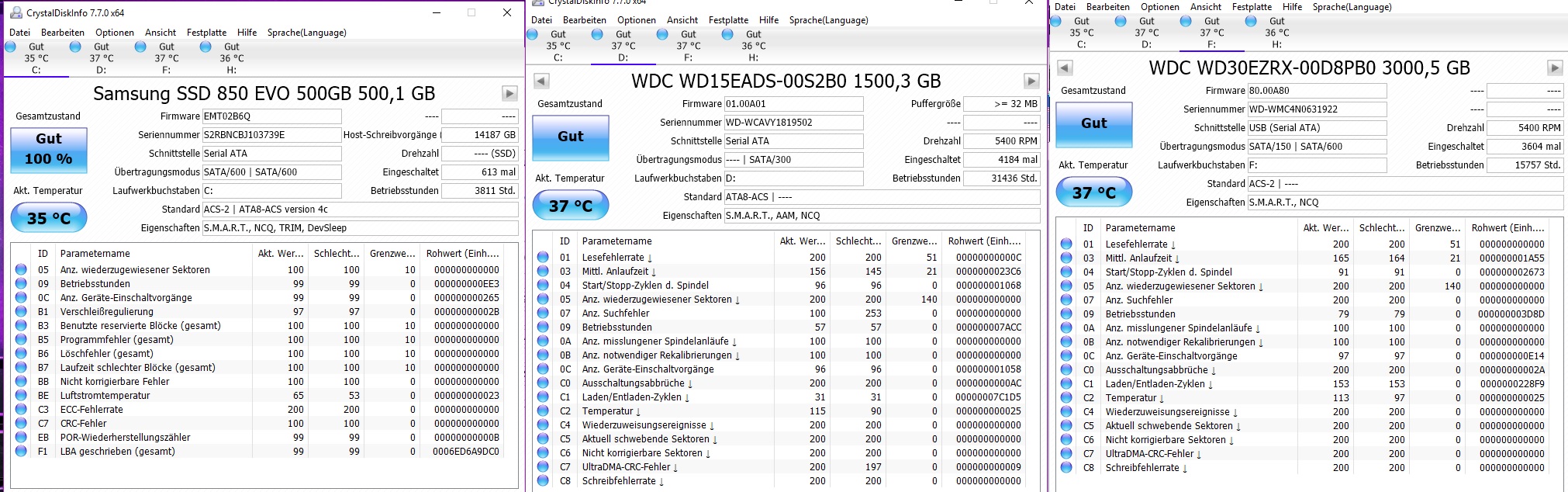Click status orb for Programmfehler (gesamt) row
Image resolution: width=1568 pixels, height=492 pixels.
[21, 339]
